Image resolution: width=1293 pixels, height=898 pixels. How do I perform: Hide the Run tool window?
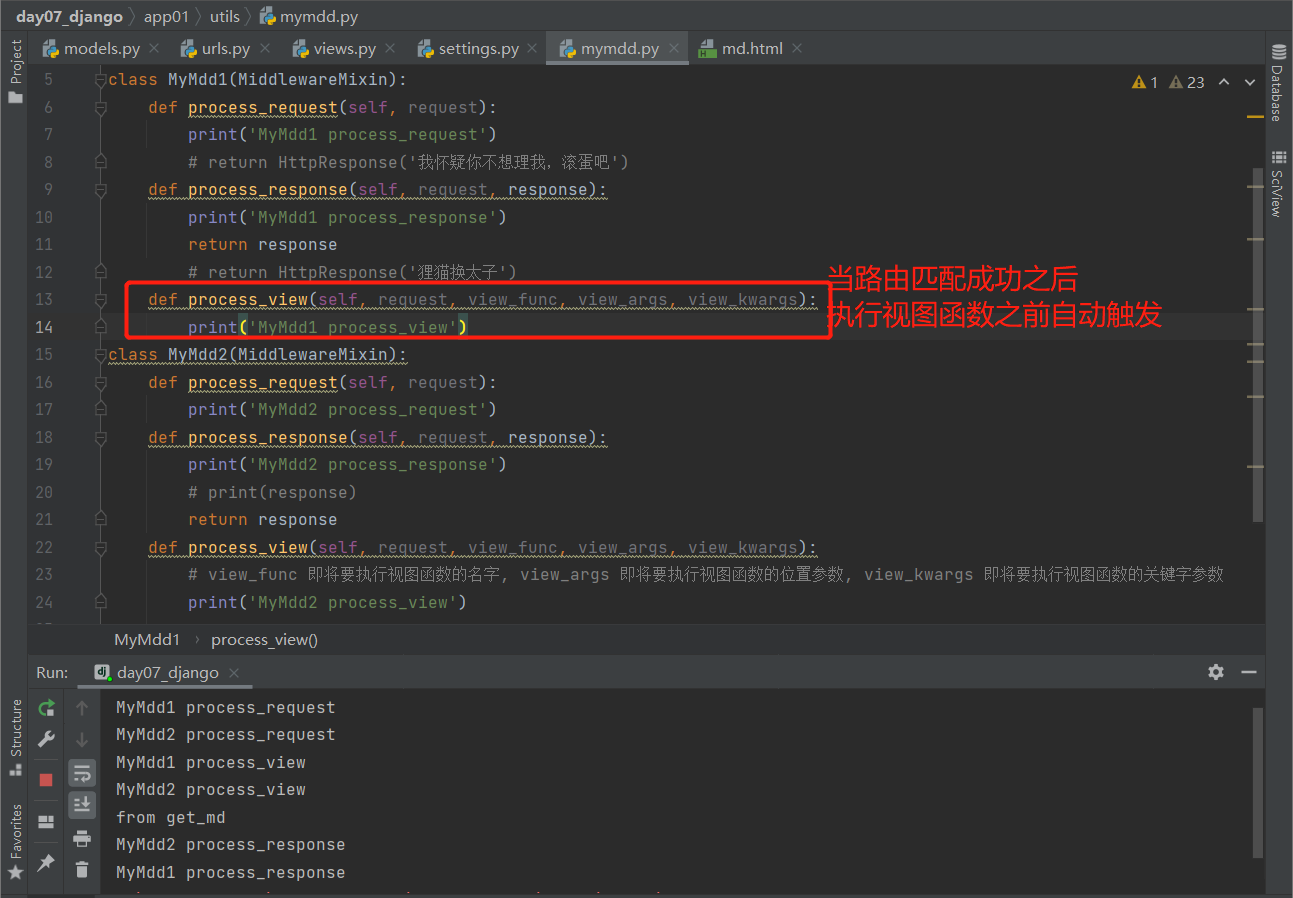pyautogui.click(x=1249, y=672)
